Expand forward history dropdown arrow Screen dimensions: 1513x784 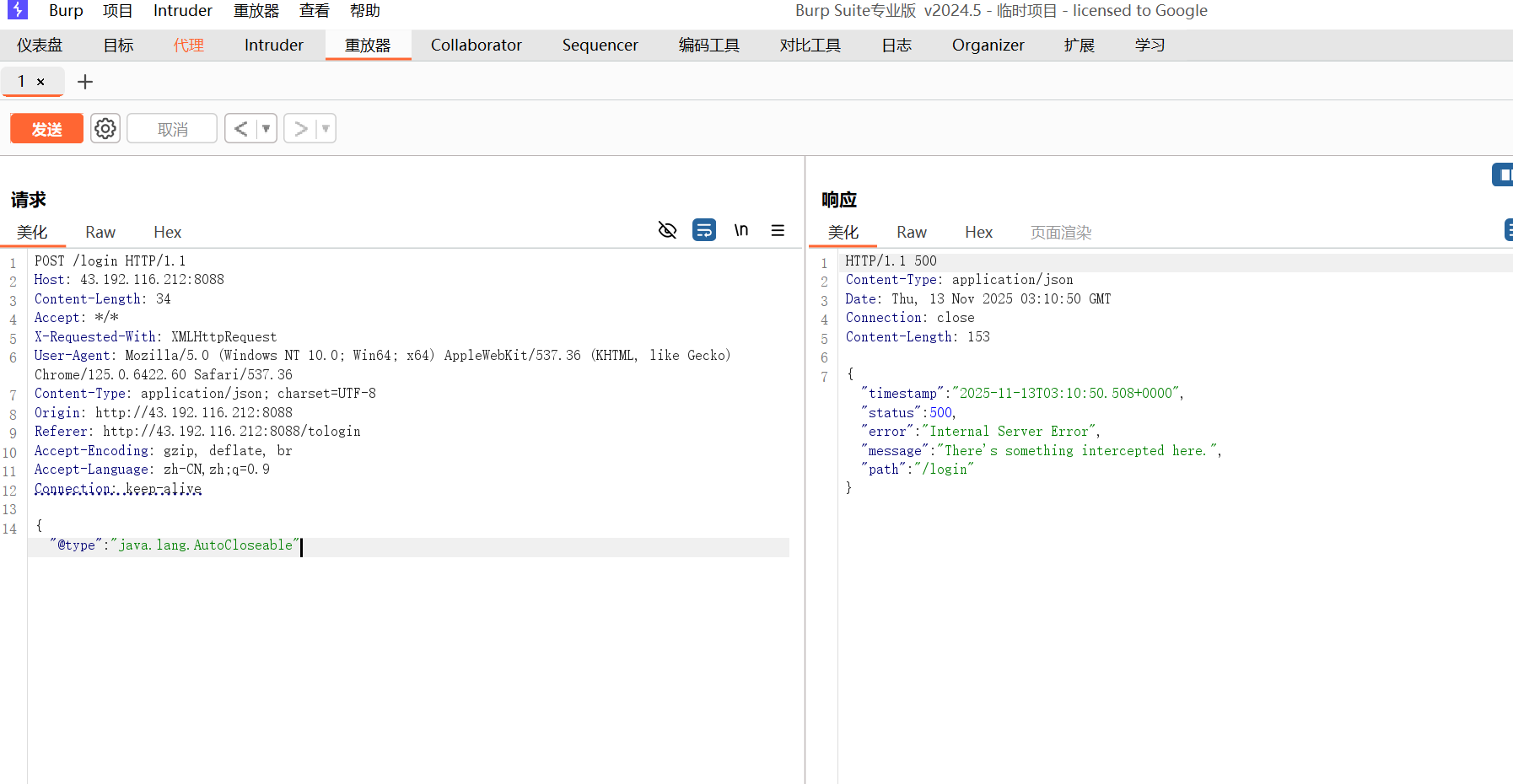point(326,128)
